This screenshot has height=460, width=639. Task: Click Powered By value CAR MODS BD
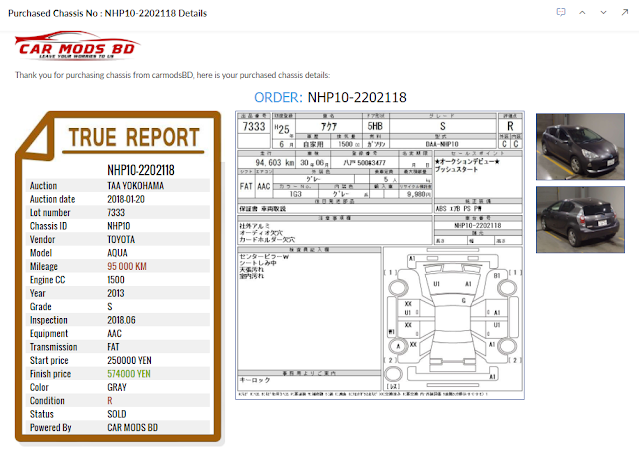pyautogui.click(x=132, y=428)
